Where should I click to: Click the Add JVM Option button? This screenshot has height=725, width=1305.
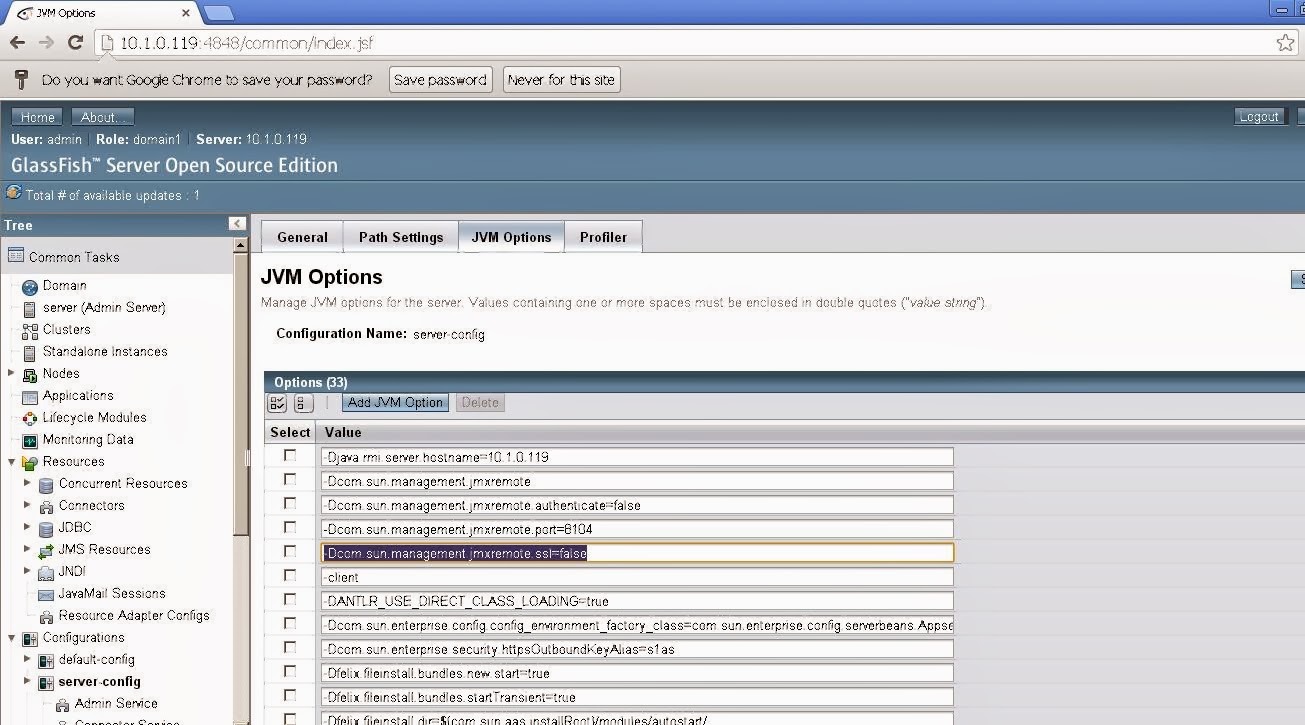[395, 402]
